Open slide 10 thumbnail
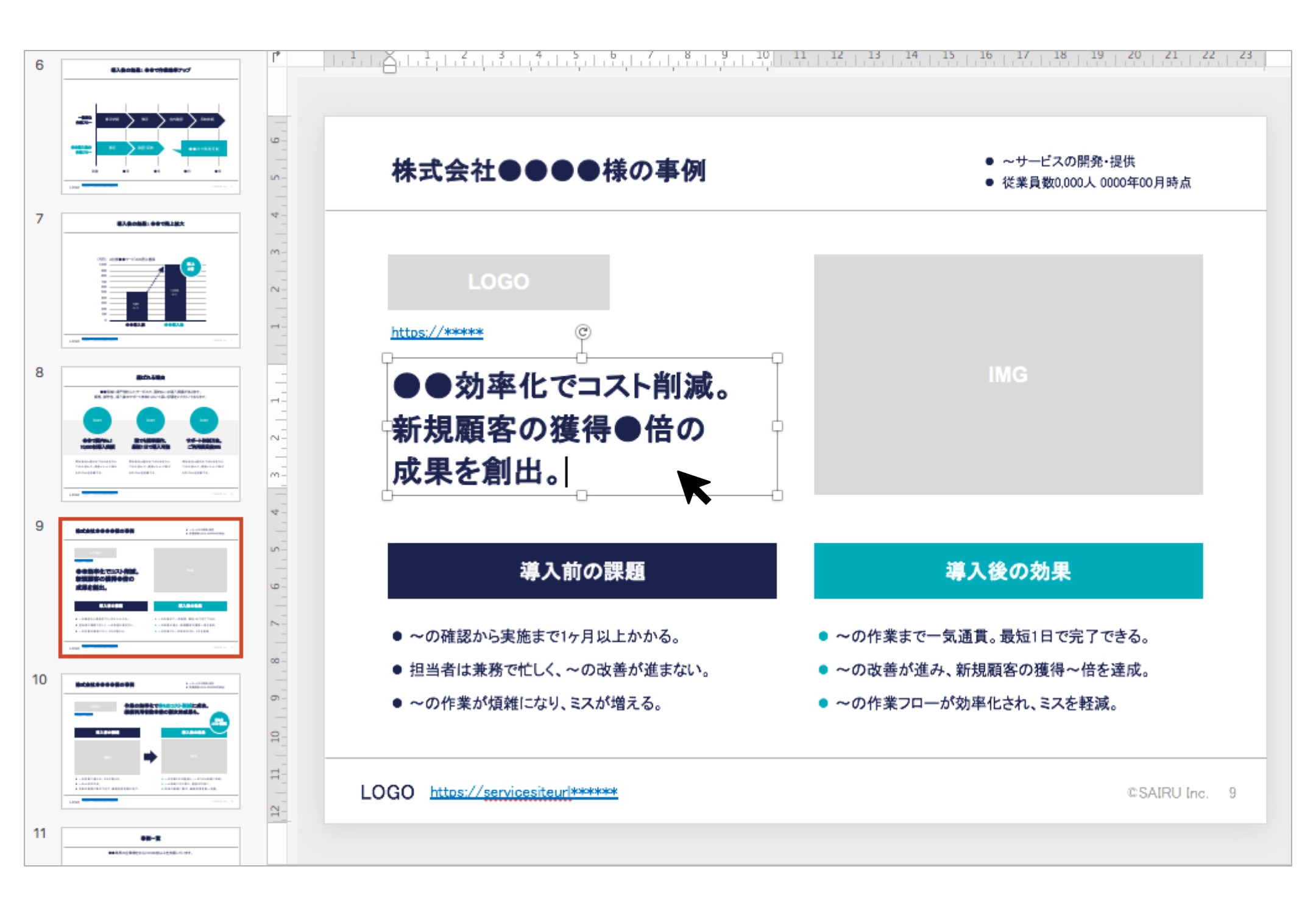The width and height of the screenshot is (1316, 911). [150, 741]
